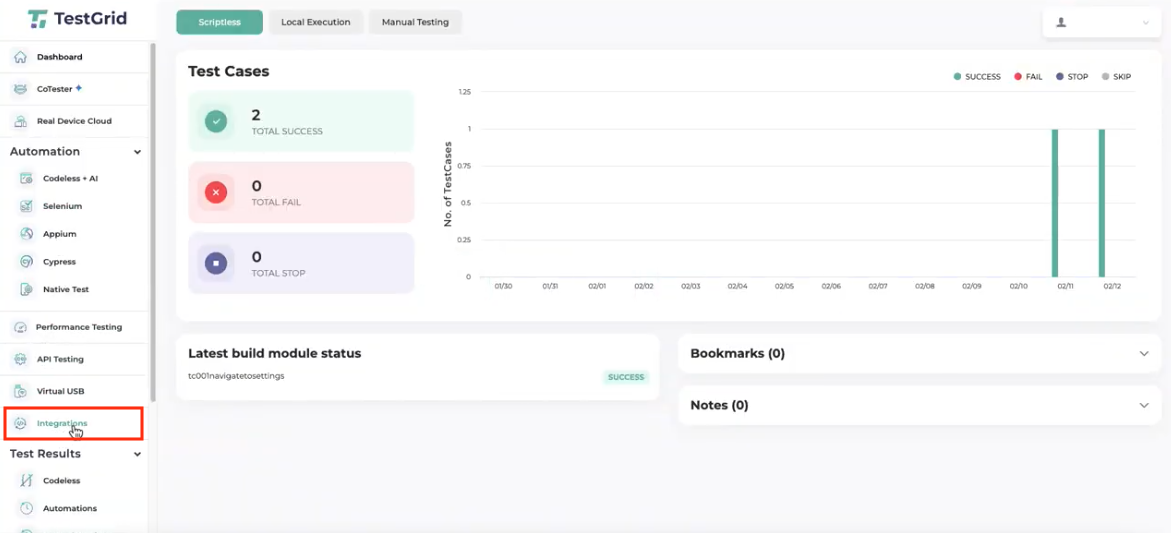Click the red Total Fail cross icon
This screenshot has width=1171, height=533.
[216, 193]
